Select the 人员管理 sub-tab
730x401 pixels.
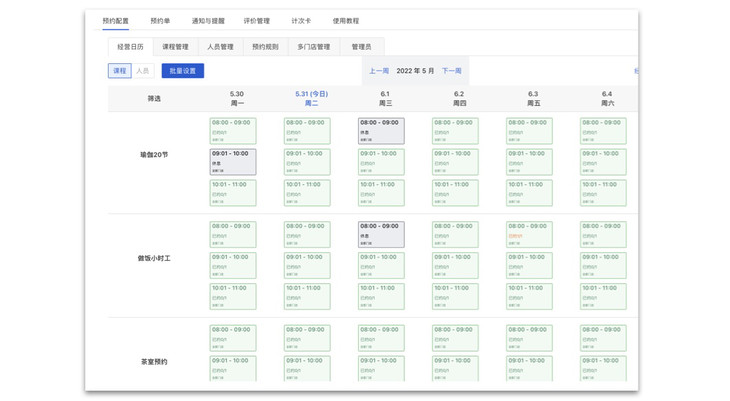click(x=221, y=47)
